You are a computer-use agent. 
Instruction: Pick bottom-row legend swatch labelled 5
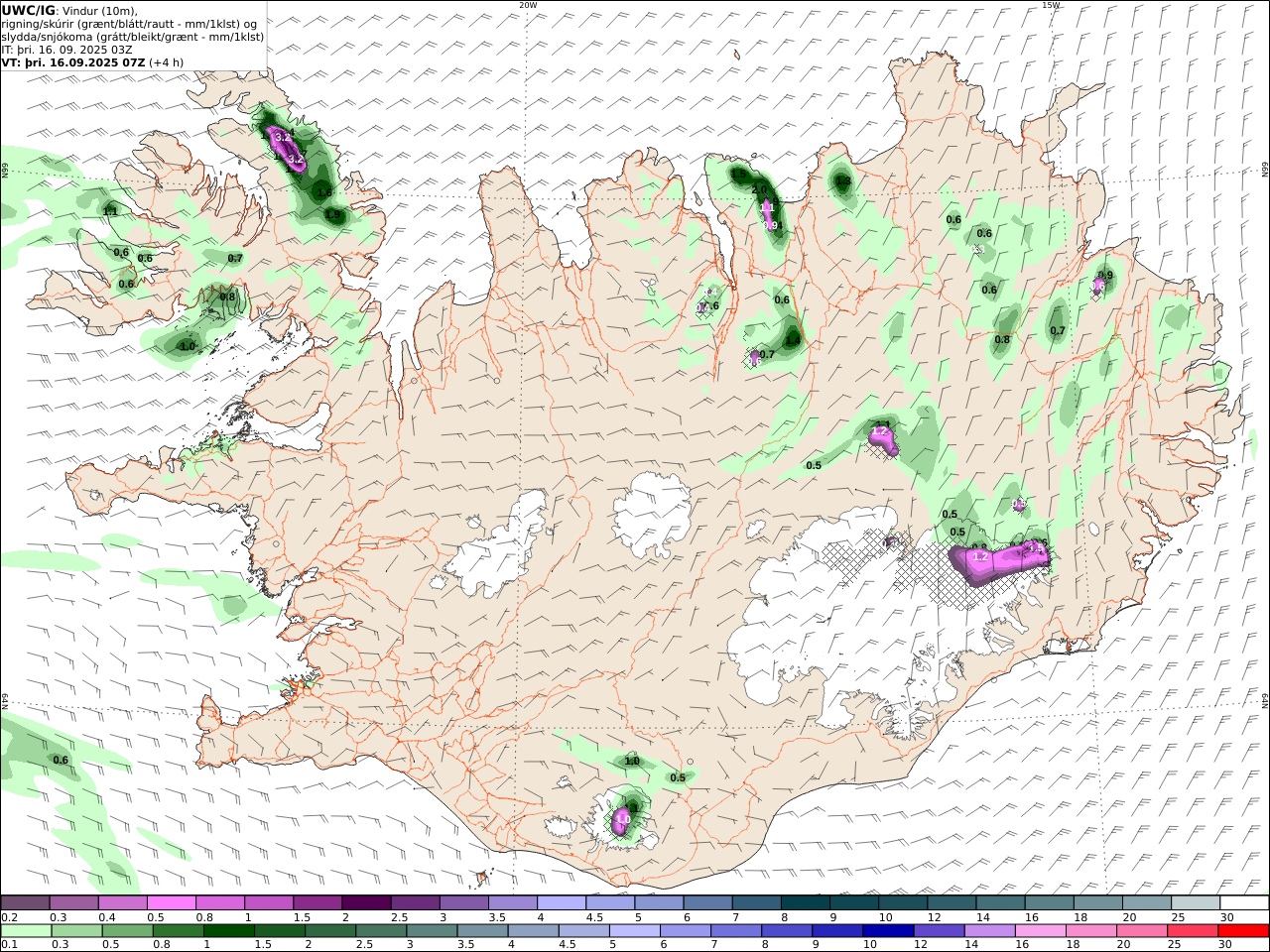[633, 930]
